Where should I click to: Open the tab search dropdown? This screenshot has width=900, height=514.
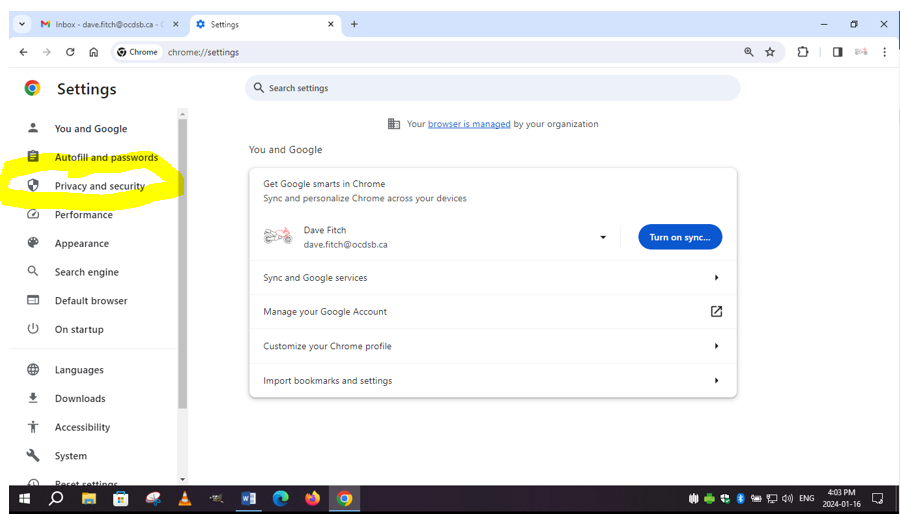click(x=22, y=24)
